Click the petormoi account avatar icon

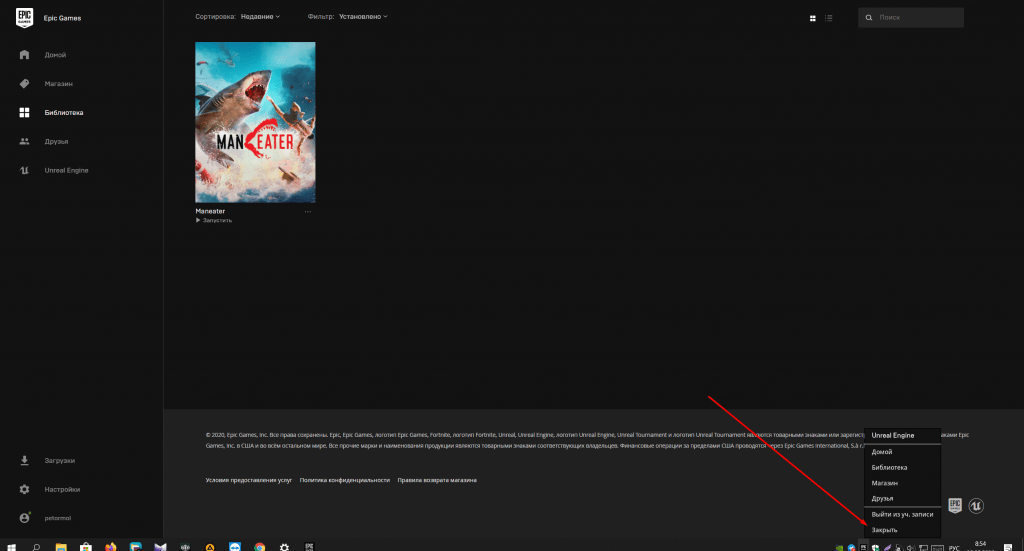[24, 518]
